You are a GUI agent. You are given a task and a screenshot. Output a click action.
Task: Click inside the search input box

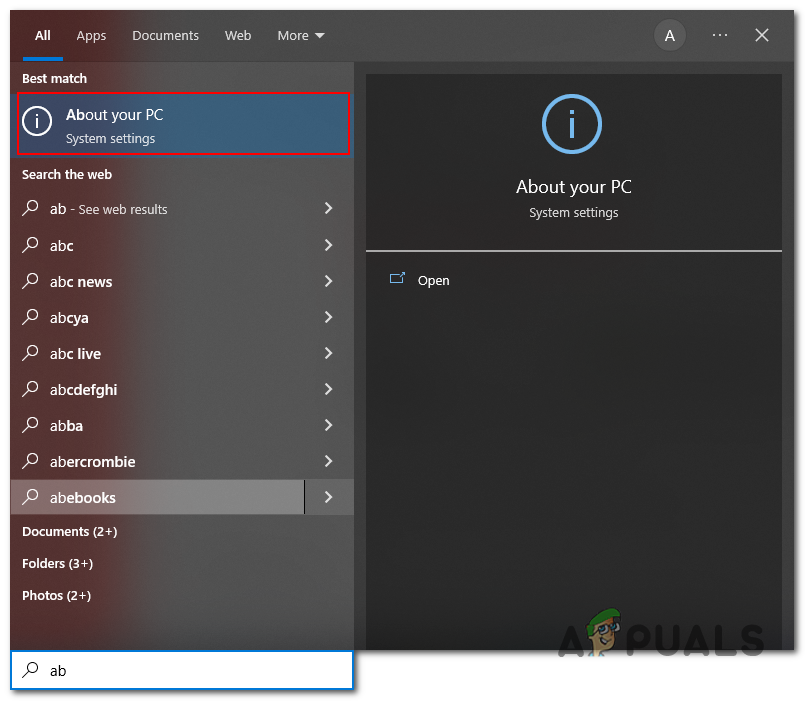point(180,670)
